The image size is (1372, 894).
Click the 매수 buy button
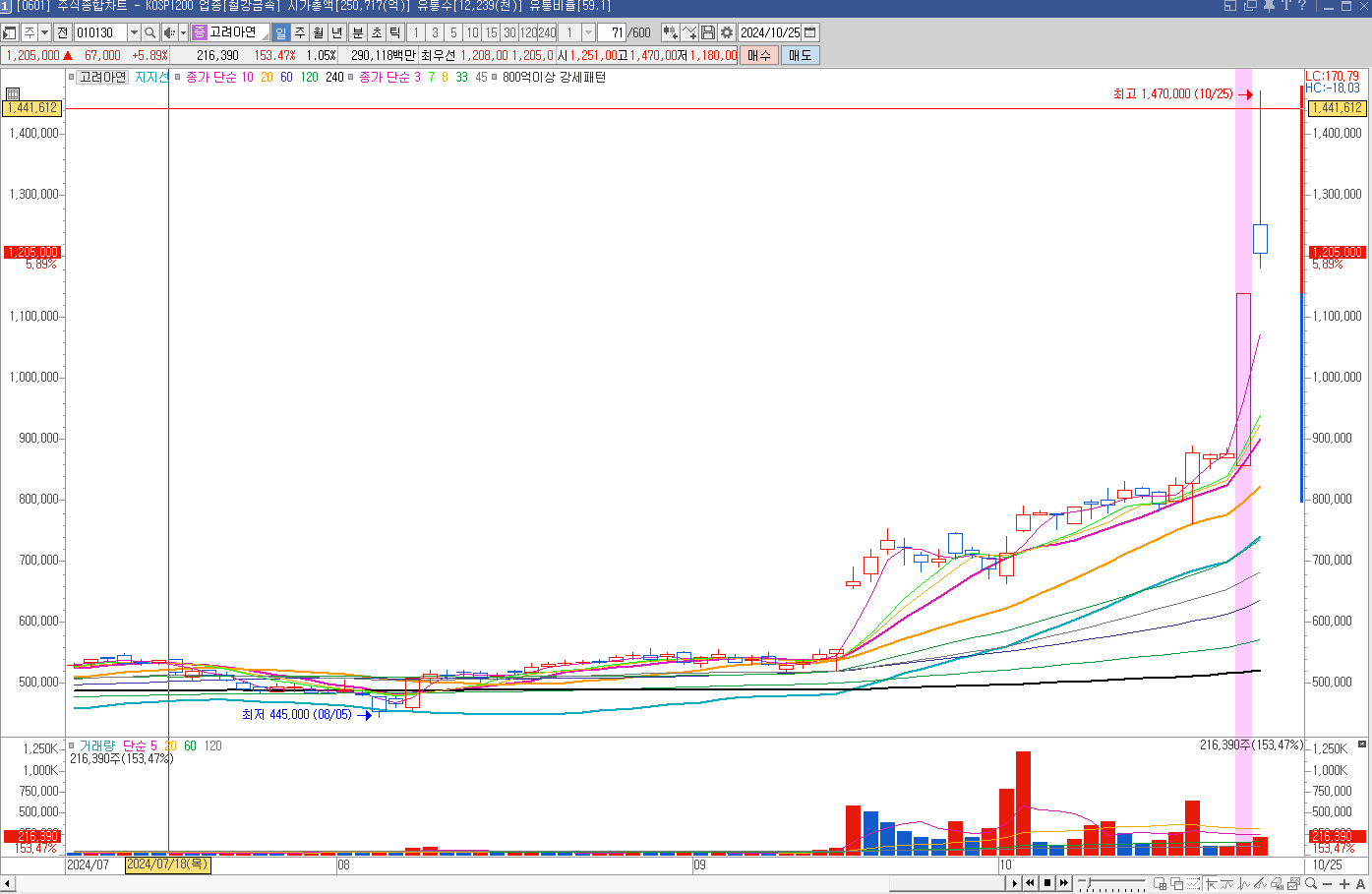759,55
